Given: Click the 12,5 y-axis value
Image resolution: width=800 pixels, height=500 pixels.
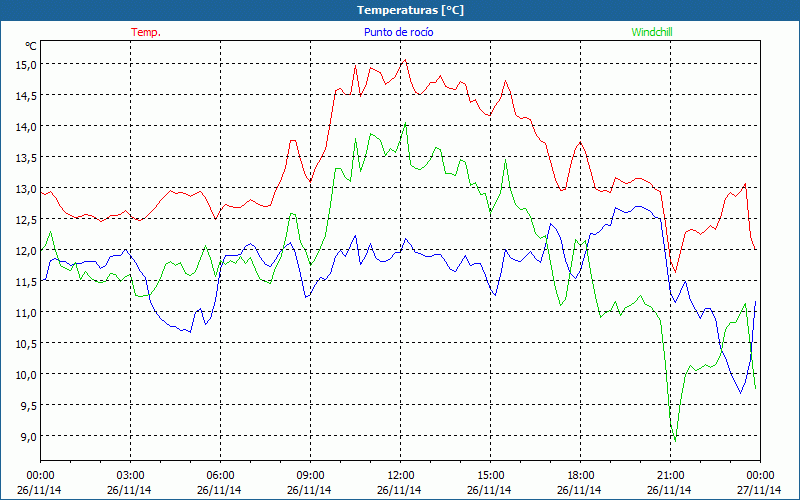Looking at the screenshot, I should (x=26, y=219).
